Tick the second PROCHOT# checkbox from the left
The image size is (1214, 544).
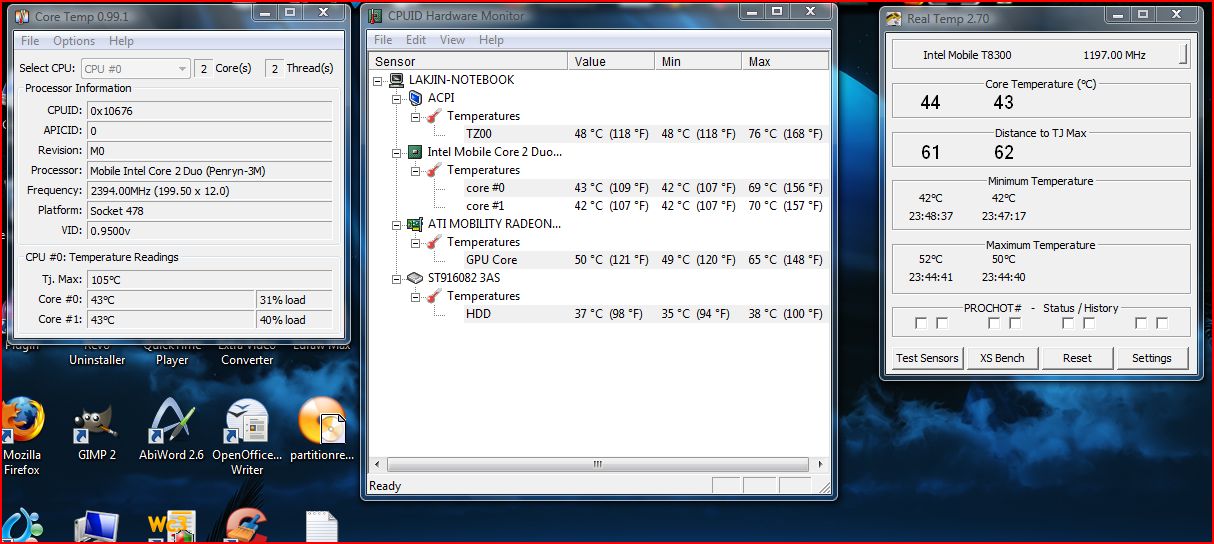tap(942, 323)
